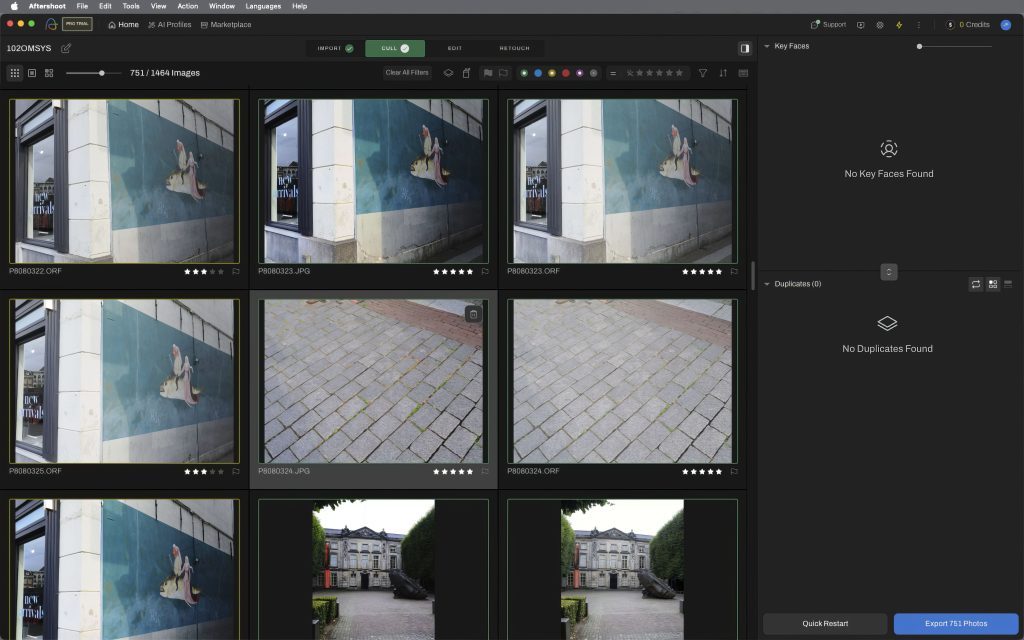Collapse the Duplicates (0) section
The width and height of the screenshot is (1024, 640).
coord(767,284)
